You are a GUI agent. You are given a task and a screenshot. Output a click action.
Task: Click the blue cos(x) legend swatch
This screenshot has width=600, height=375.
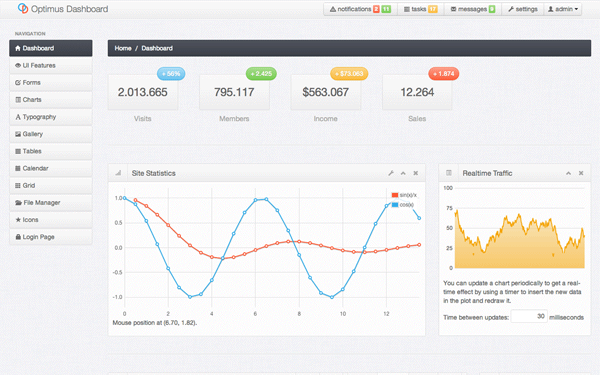[395, 205]
